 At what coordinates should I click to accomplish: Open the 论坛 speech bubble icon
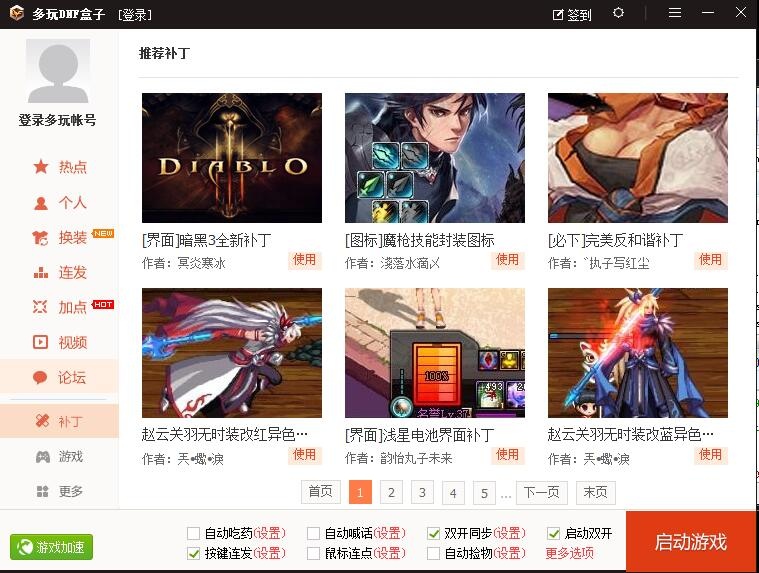(x=40, y=377)
